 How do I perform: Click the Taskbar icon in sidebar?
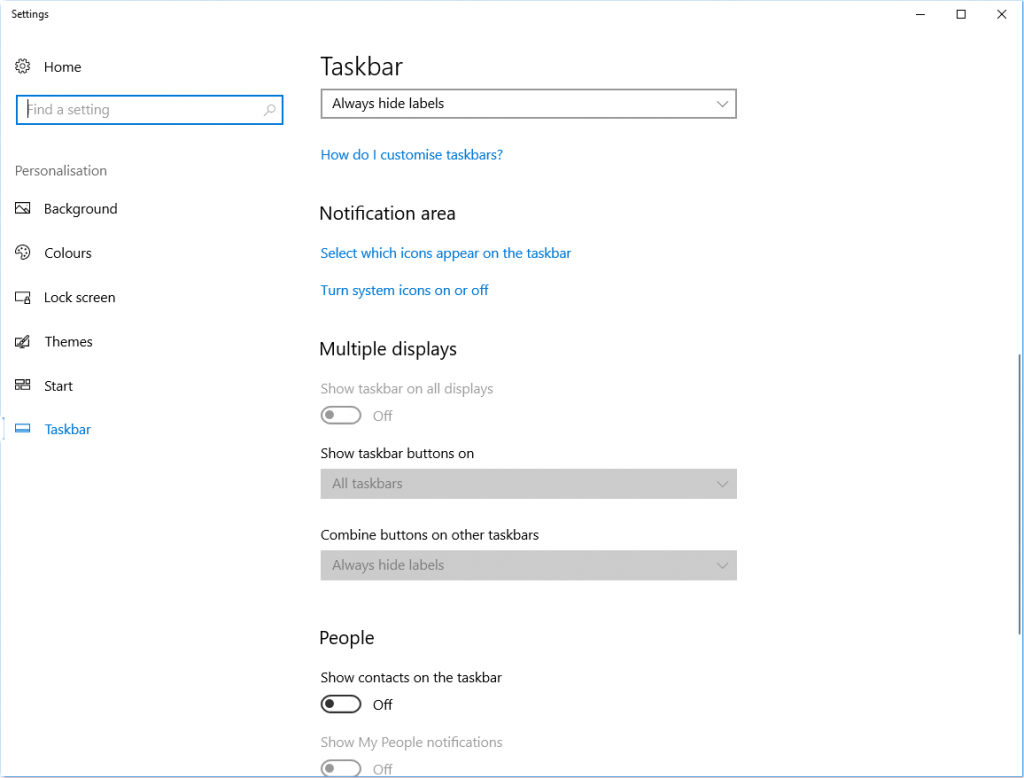click(x=23, y=430)
